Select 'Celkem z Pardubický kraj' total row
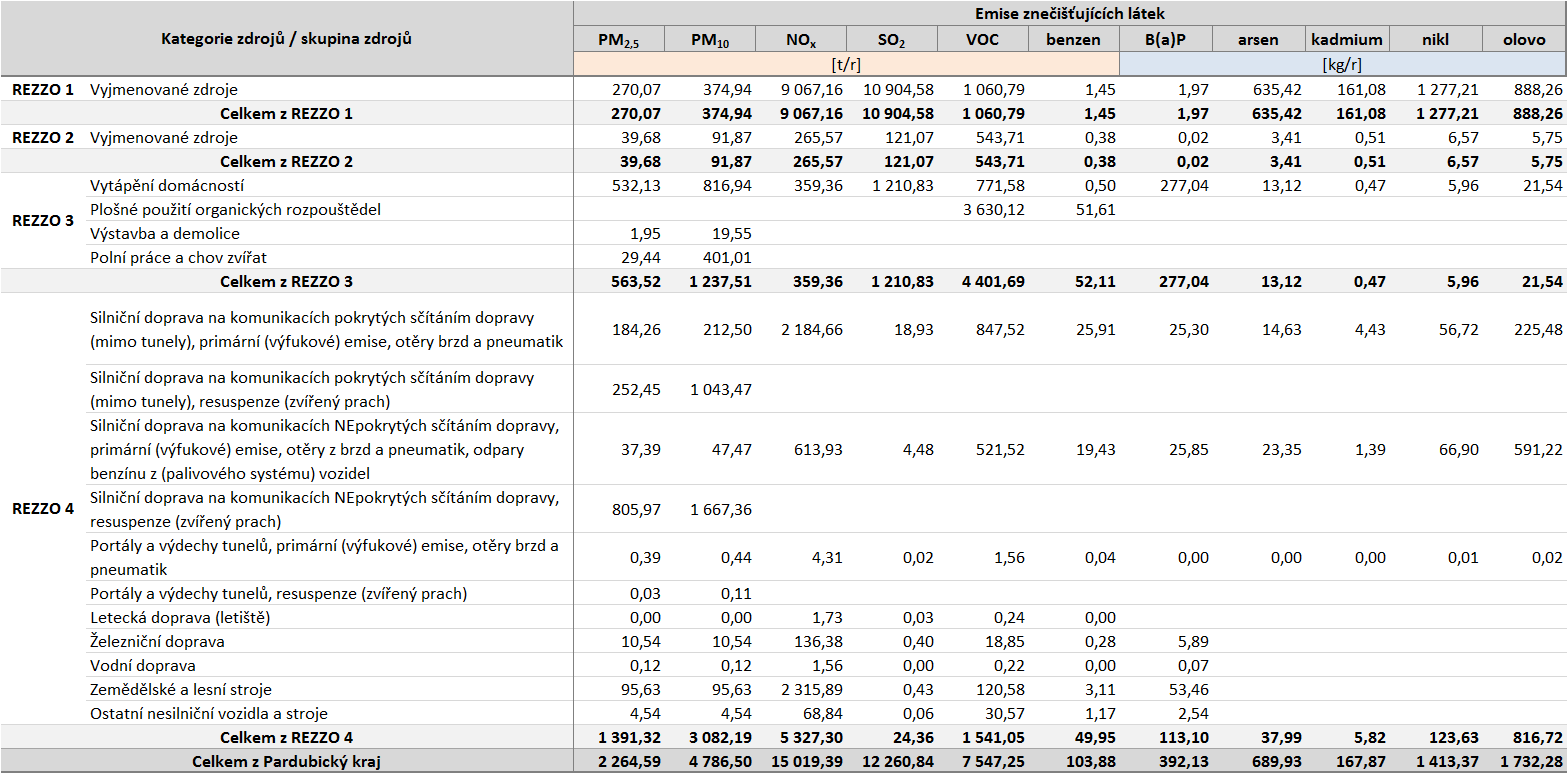The height and width of the screenshot is (773, 1567). tap(783, 761)
